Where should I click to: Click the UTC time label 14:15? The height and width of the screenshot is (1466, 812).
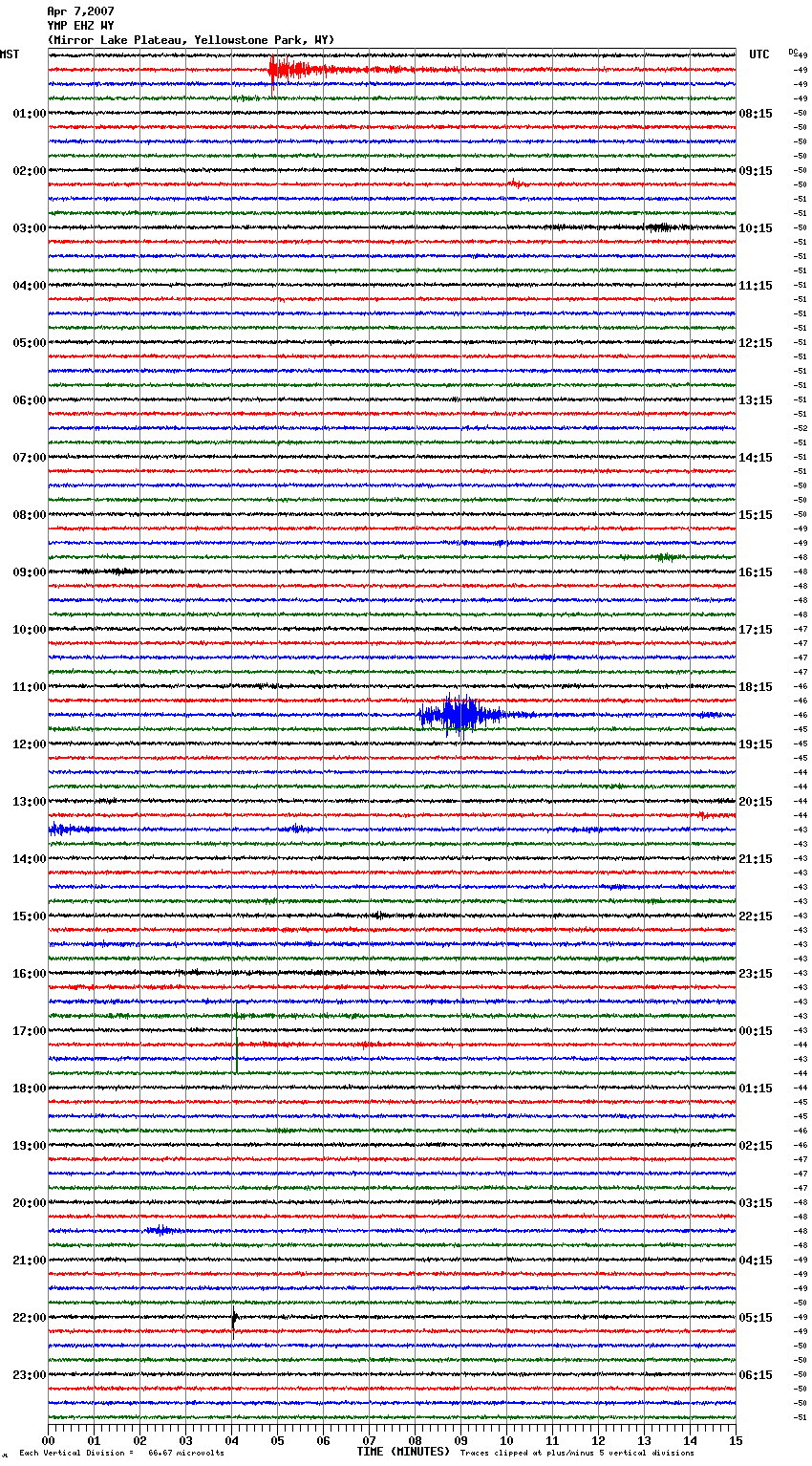pos(756,458)
